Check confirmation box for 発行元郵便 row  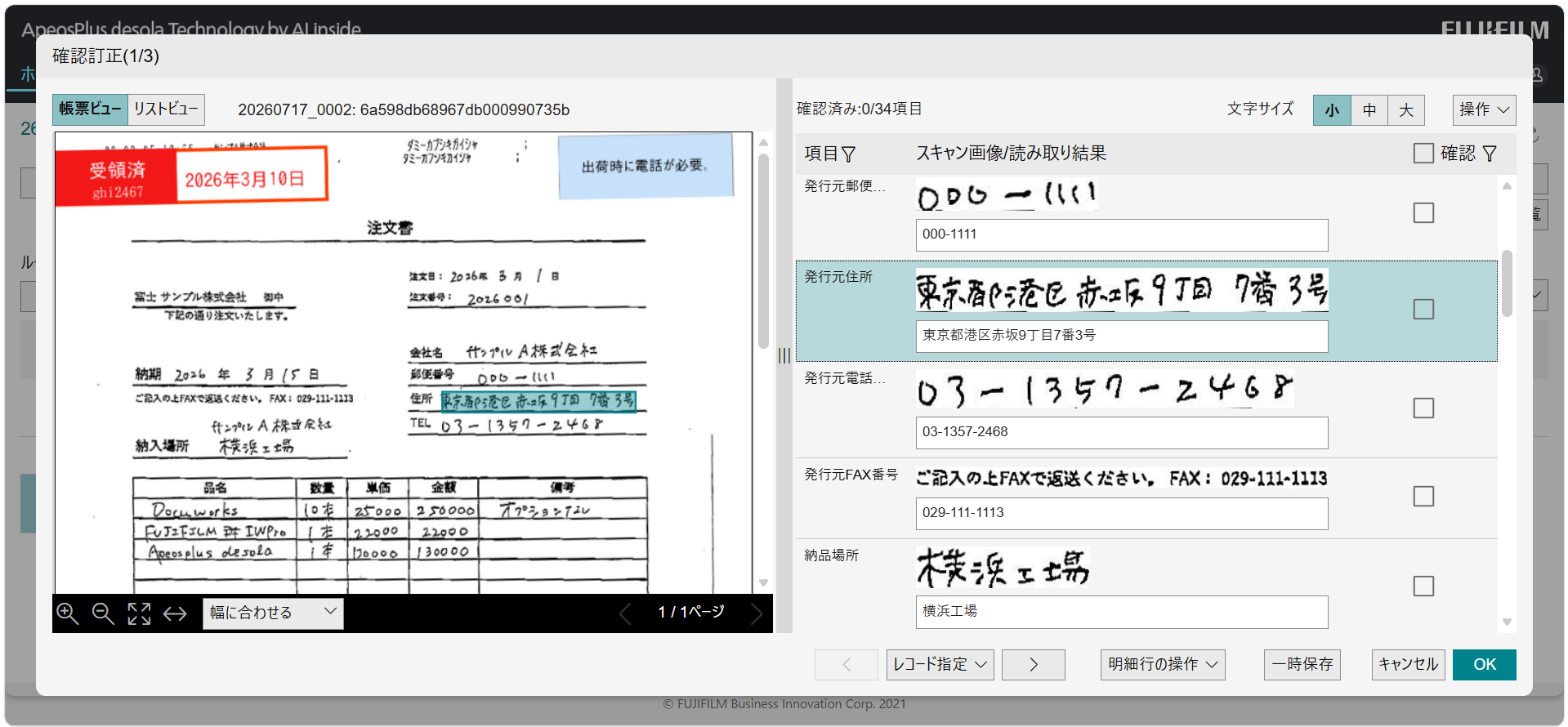coord(1423,213)
